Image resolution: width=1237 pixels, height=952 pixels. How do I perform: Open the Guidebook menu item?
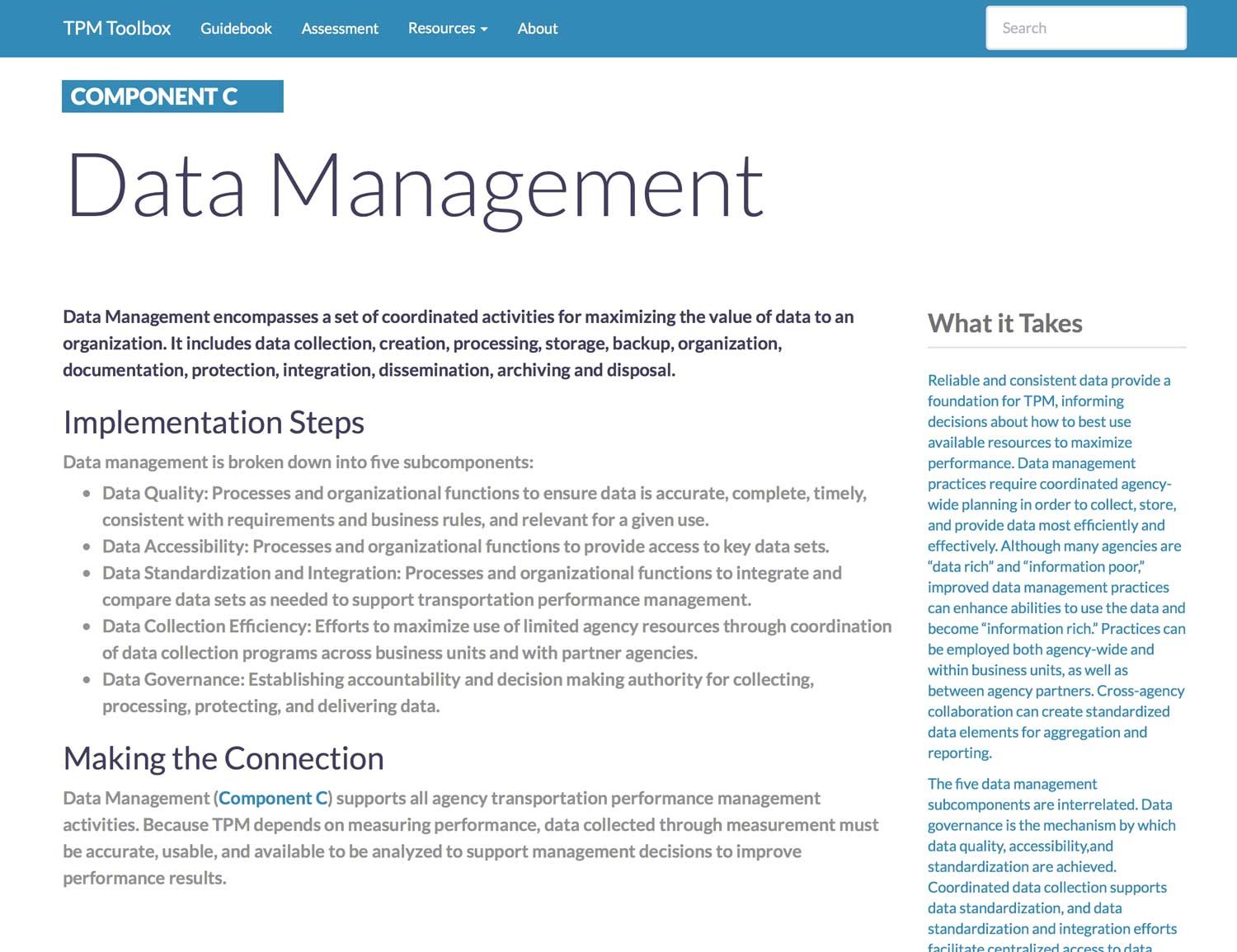click(x=236, y=28)
